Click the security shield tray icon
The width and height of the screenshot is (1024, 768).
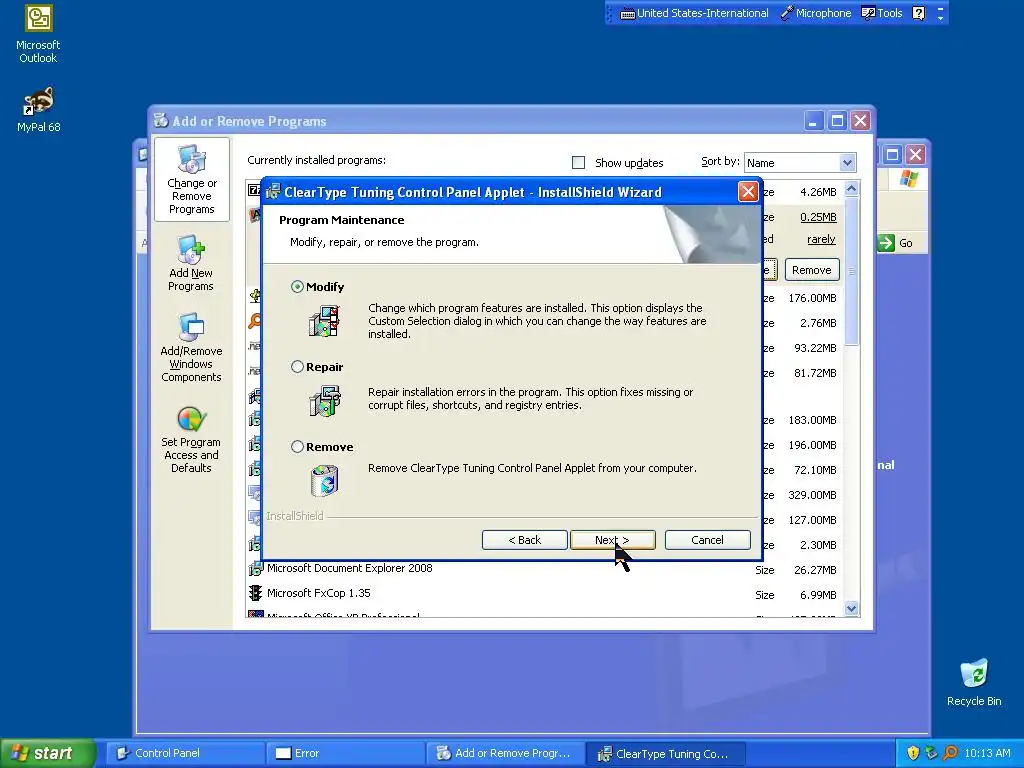click(x=913, y=753)
